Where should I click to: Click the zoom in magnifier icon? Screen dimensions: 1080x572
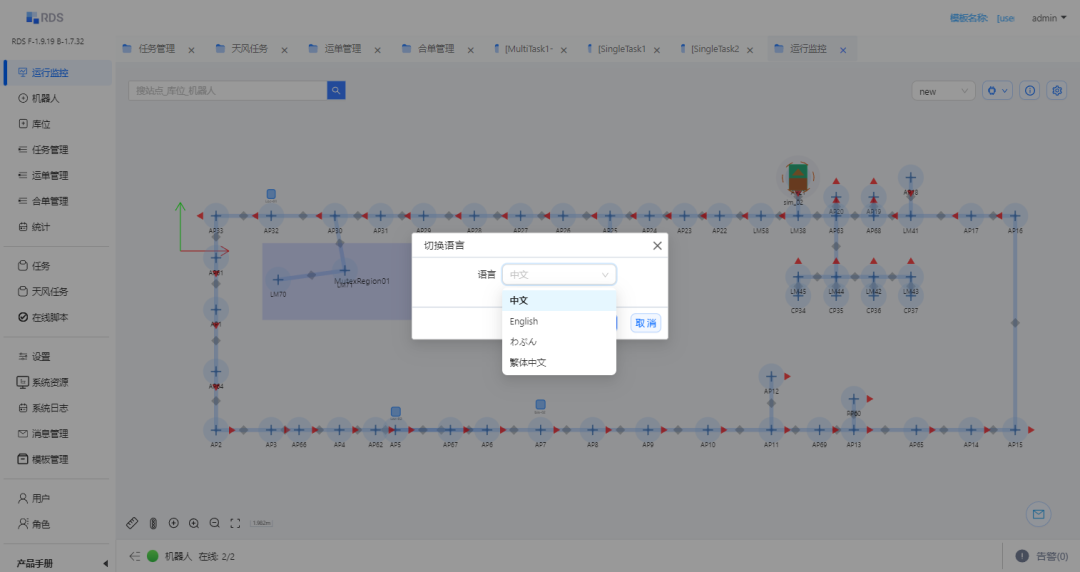194,523
